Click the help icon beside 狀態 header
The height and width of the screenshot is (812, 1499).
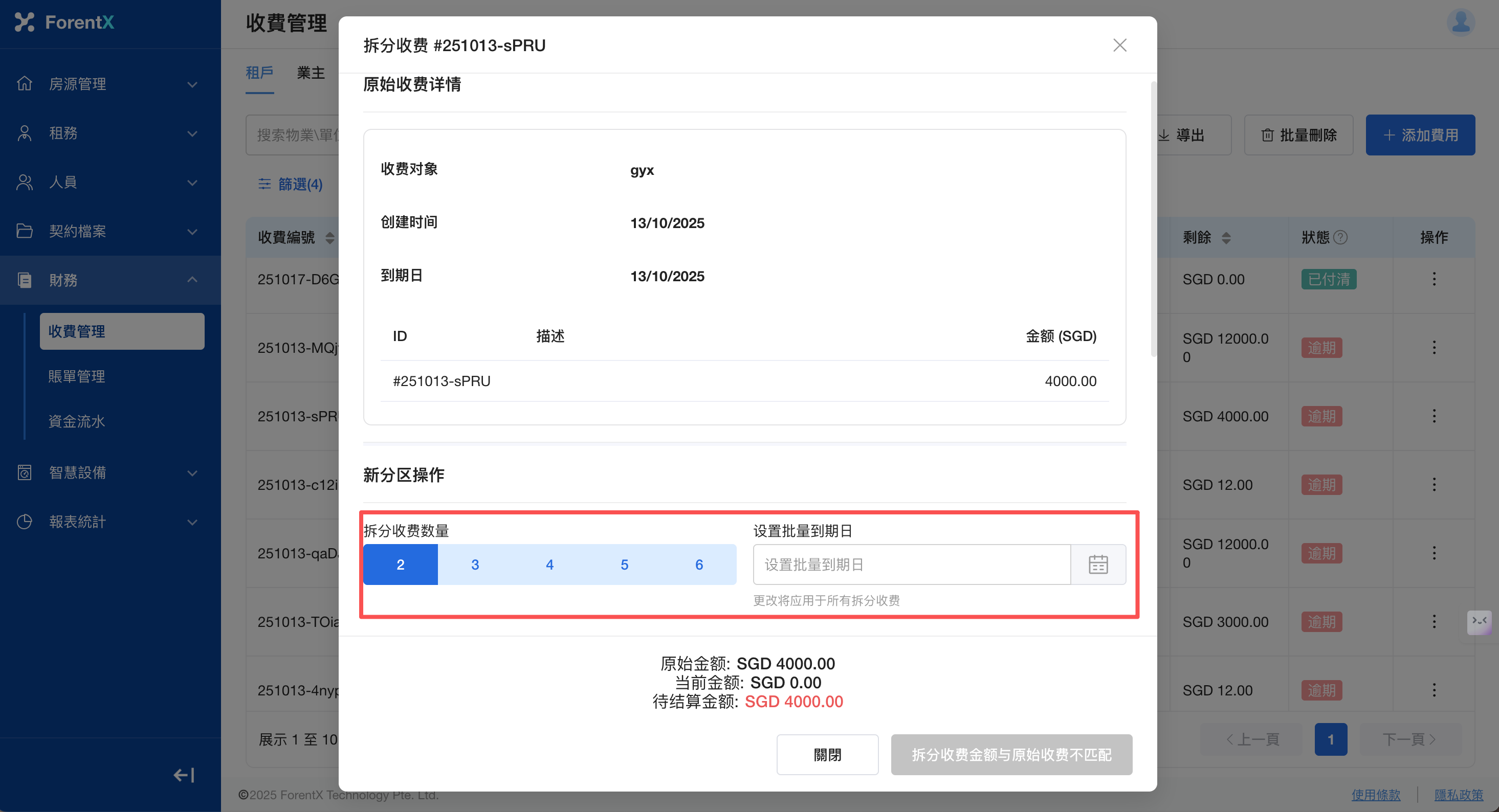click(x=1340, y=237)
